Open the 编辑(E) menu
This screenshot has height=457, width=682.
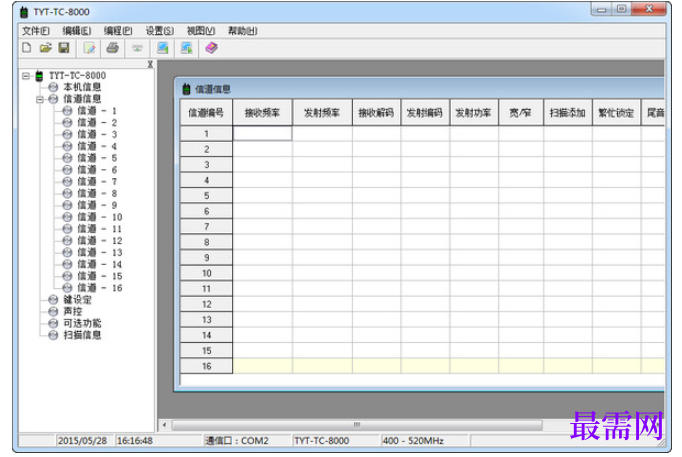(77, 31)
